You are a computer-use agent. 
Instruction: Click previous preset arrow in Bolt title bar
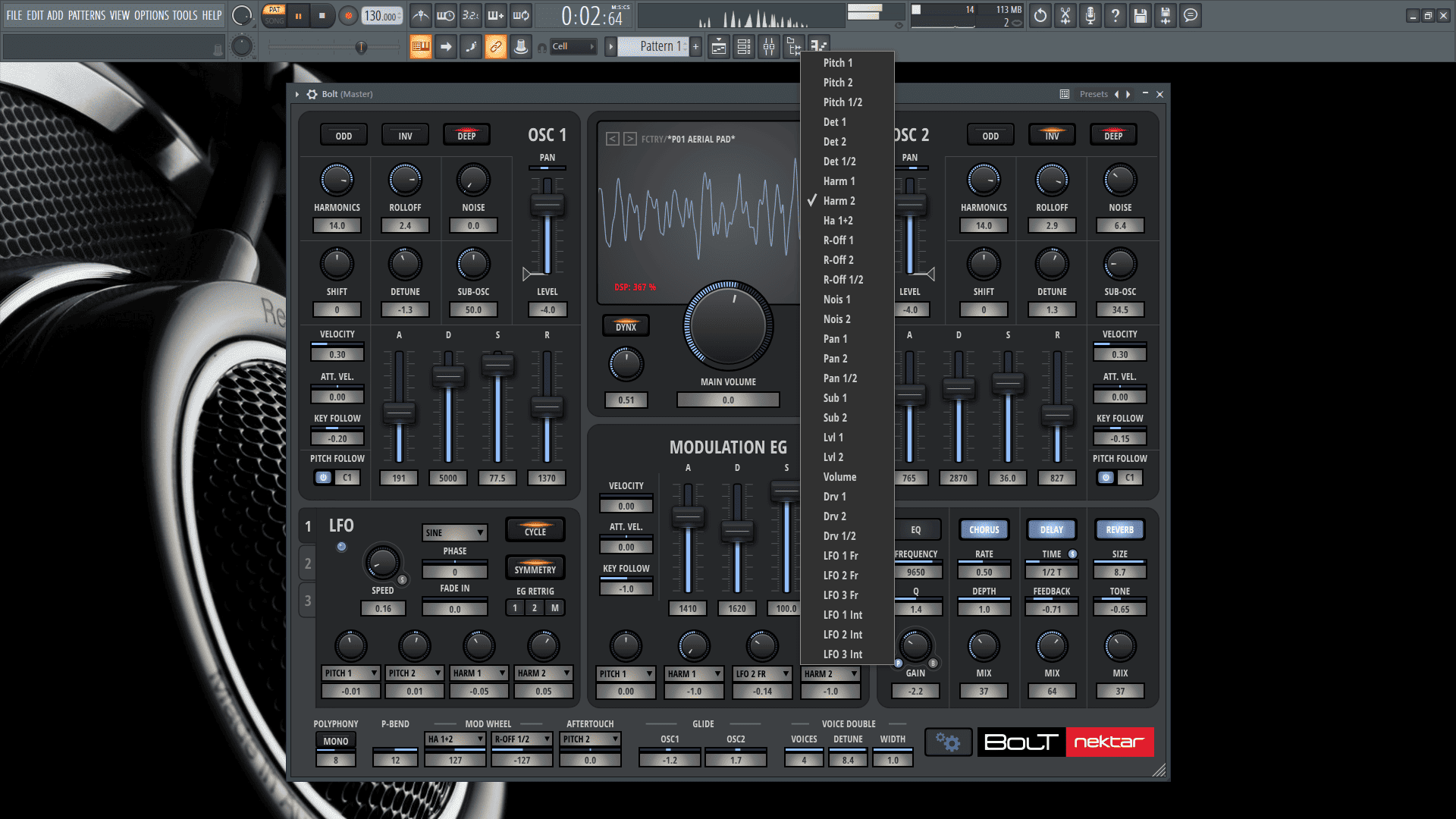[x=1116, y=94]
